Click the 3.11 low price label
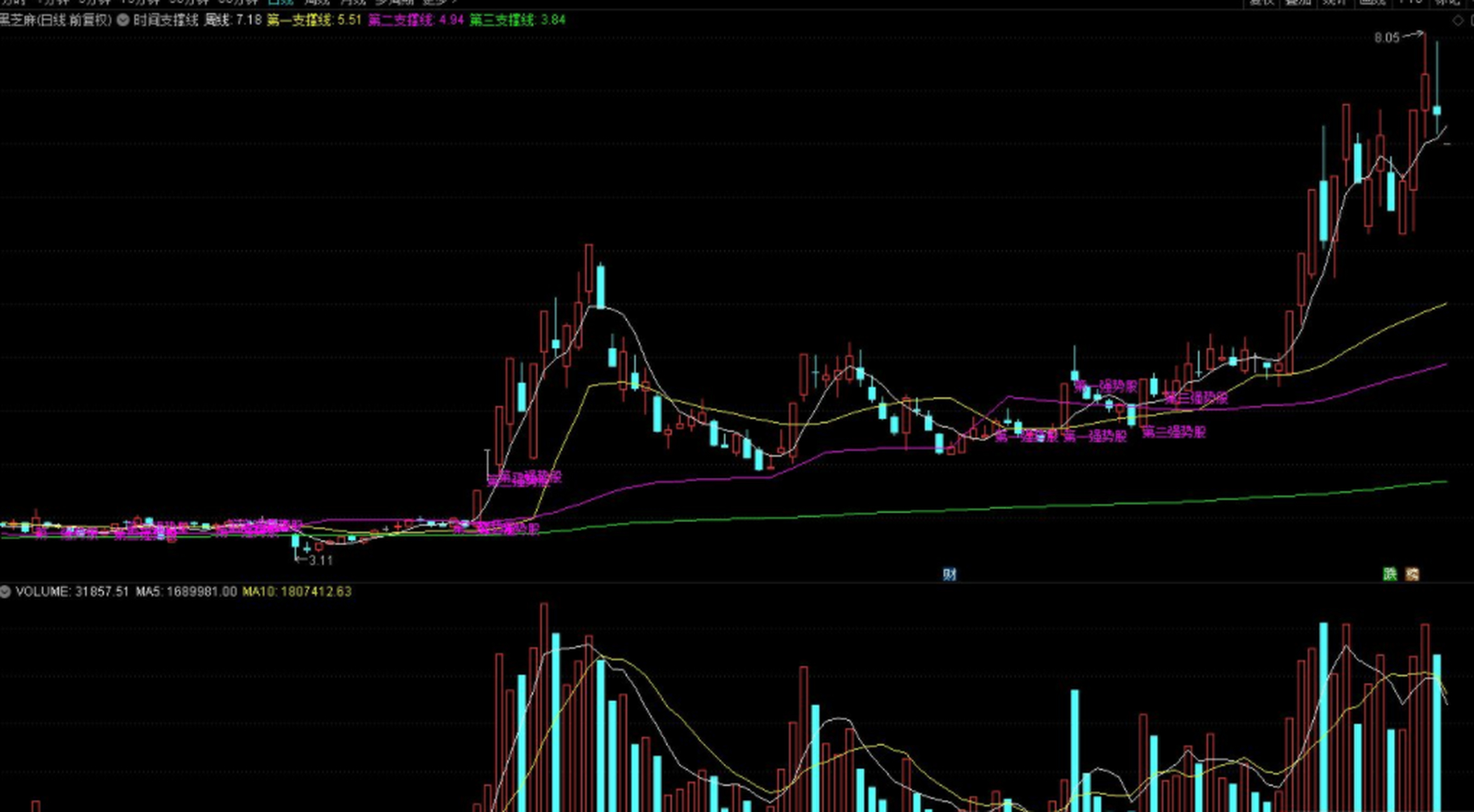The width and height of the screenshot is (1474, 812). pyautogui.click(x=320, y=560)
